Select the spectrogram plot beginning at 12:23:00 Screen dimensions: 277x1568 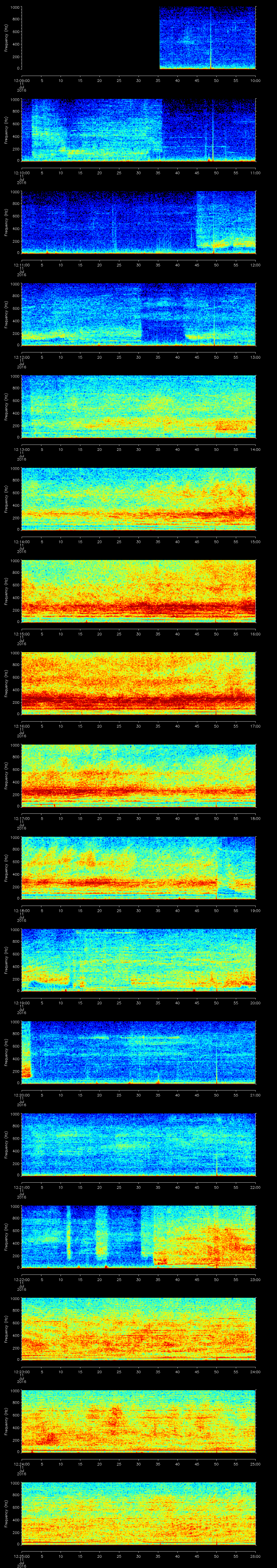tap(139, 1329)
